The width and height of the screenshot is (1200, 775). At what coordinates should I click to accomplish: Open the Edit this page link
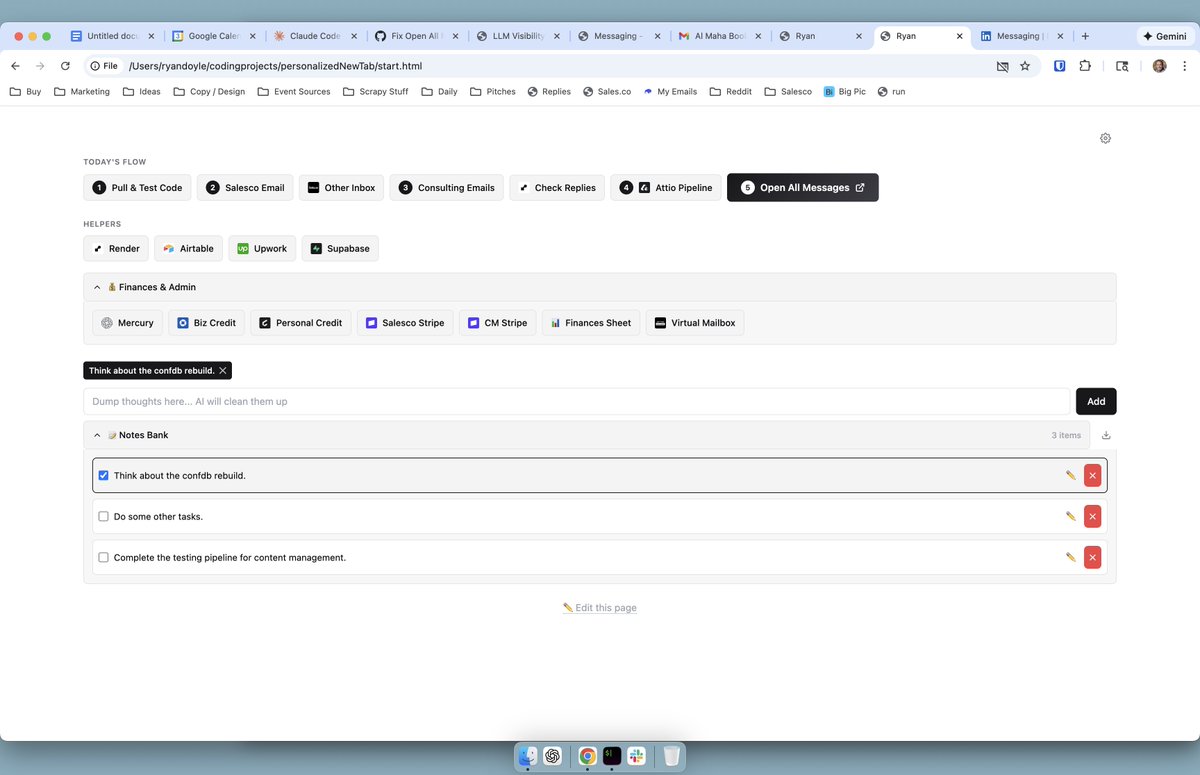(599, 607)
